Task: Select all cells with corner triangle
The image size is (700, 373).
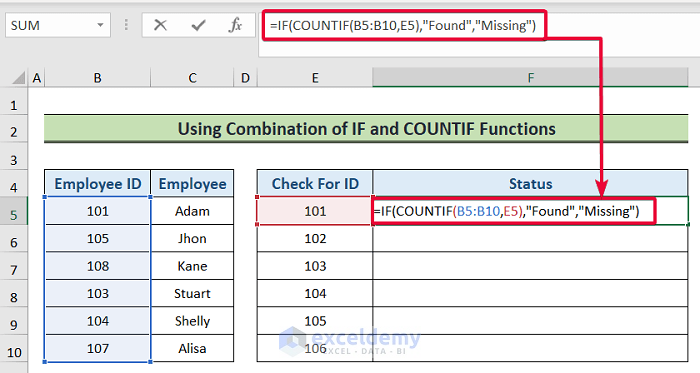Action: point(18,78)
